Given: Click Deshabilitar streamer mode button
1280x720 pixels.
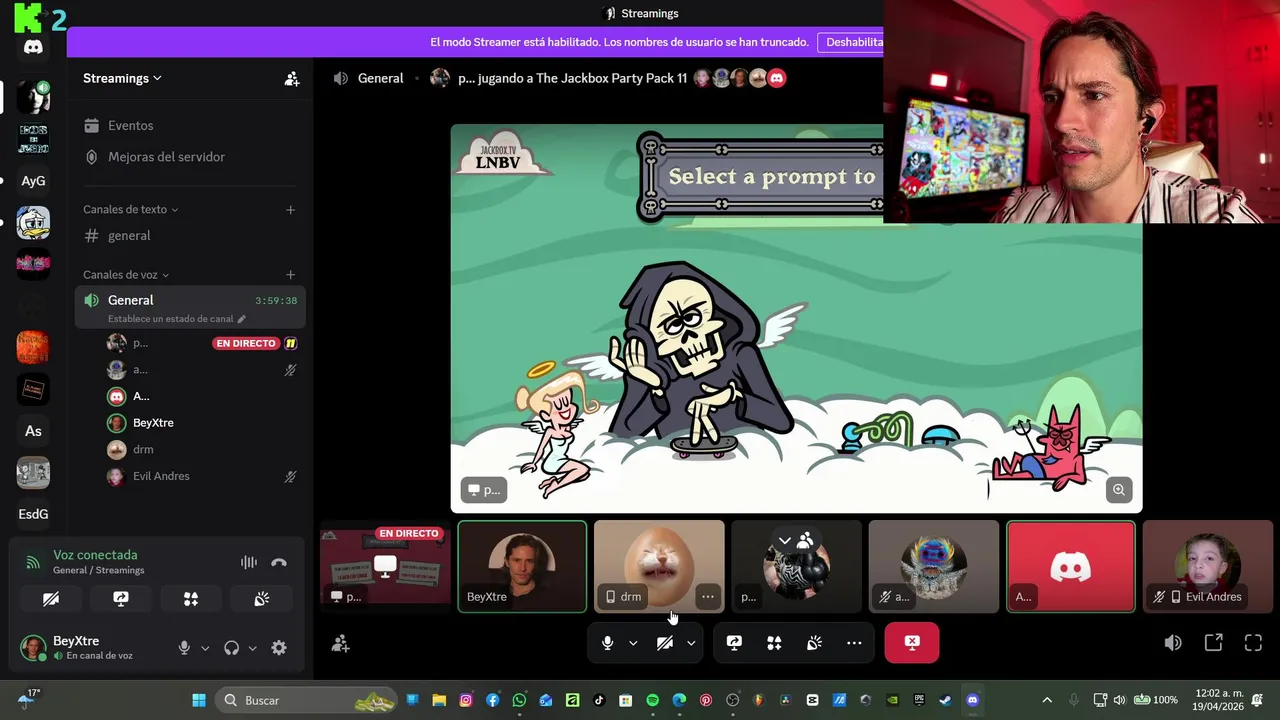Looking at the screenshot, I should (x=851, y=42).
